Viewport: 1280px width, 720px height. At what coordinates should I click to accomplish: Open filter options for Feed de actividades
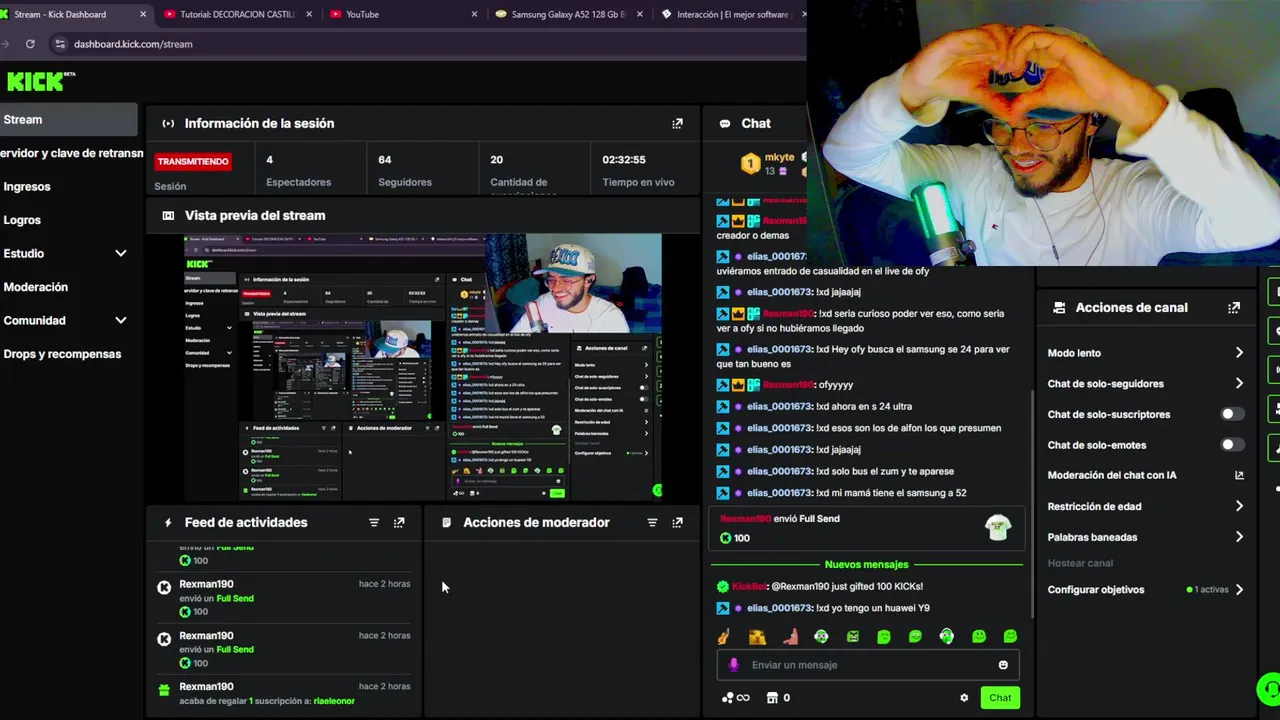(374, 522)
